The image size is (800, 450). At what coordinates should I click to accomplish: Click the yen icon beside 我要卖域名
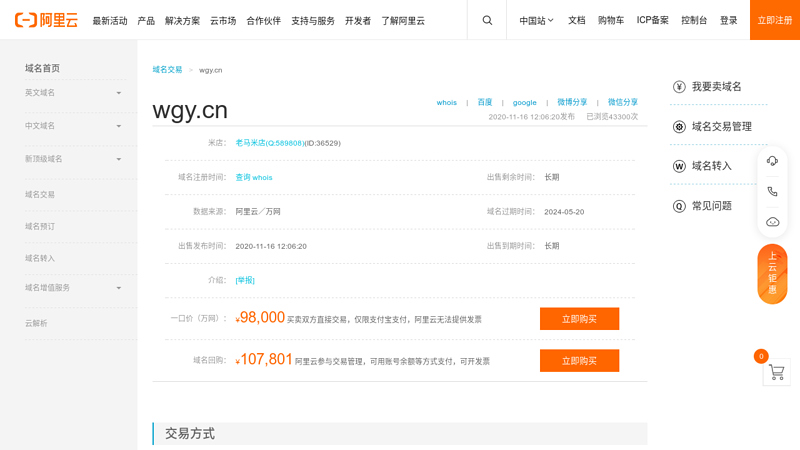(x=679, y=87)
